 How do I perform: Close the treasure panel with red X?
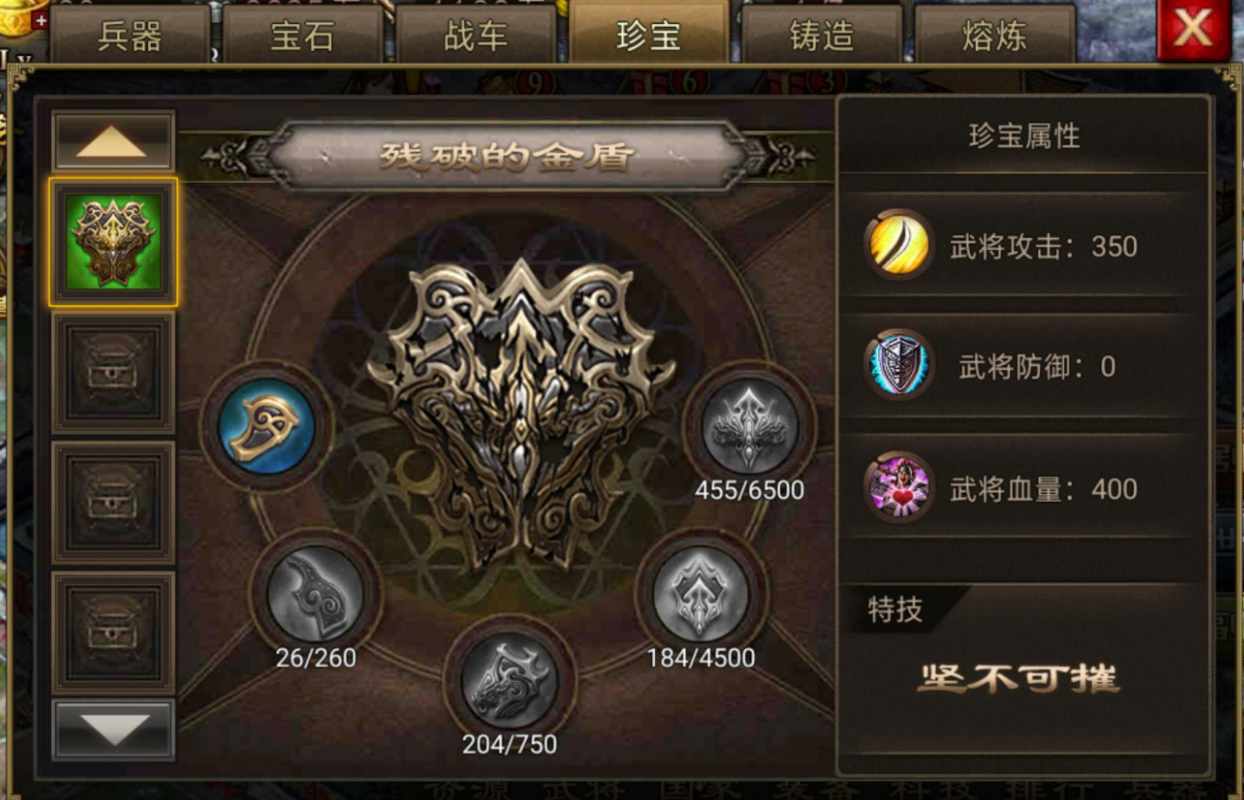[1193, 29]
